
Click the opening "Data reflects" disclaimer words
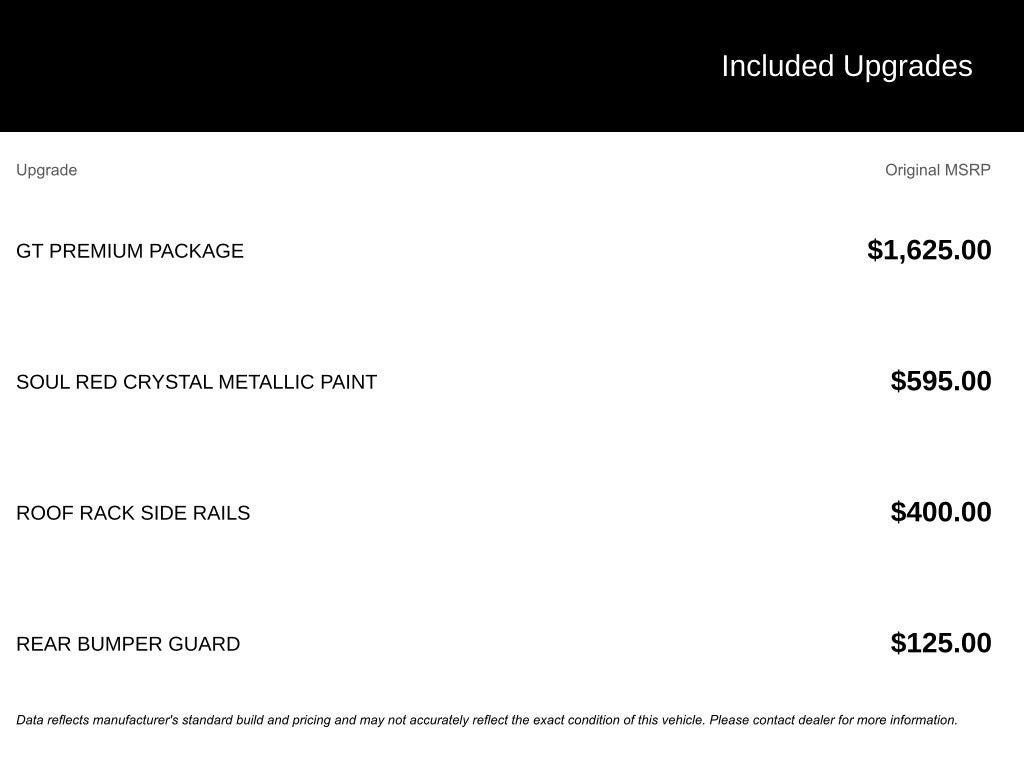(x=52, y=720)
